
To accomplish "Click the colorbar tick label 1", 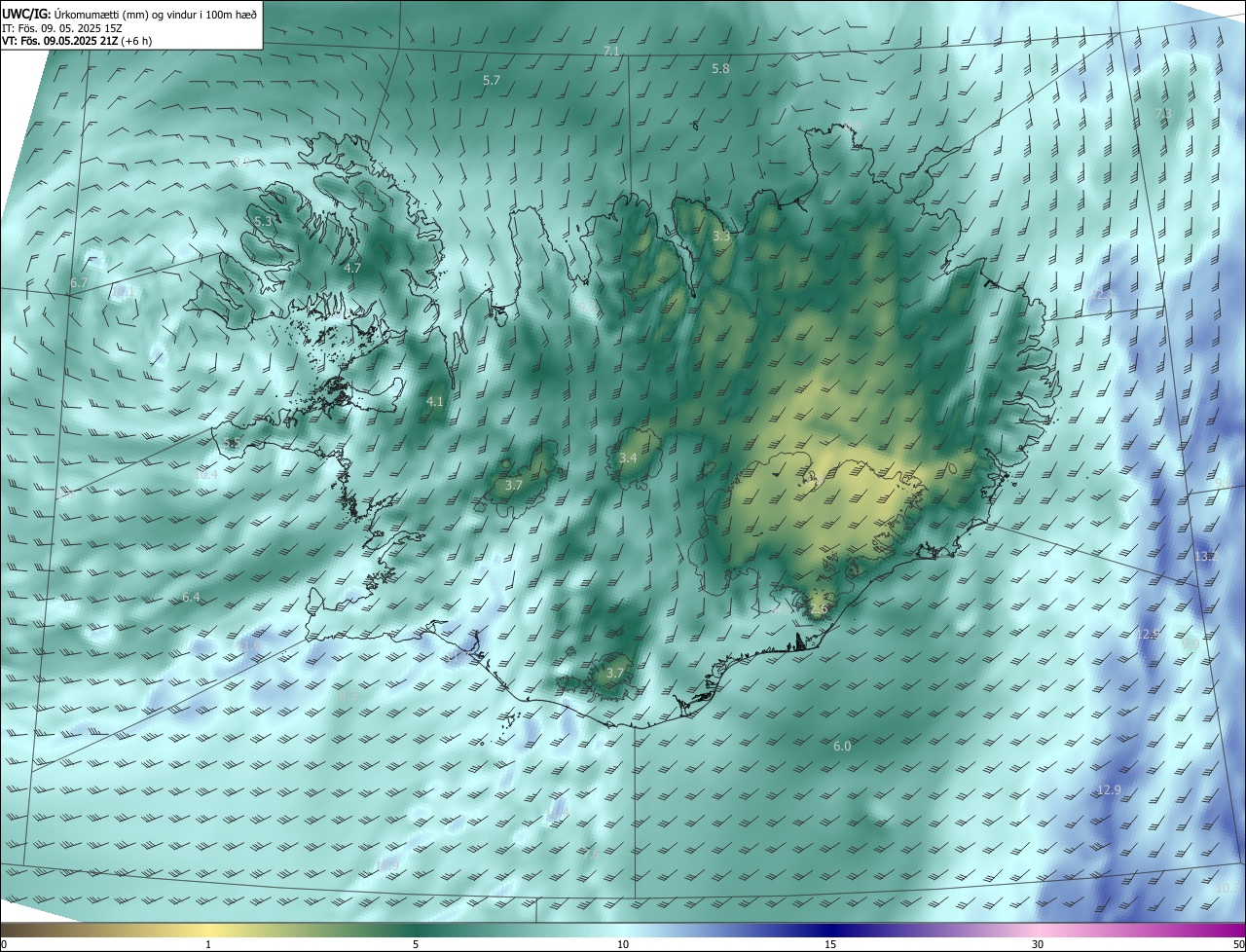I will point(208,944).
